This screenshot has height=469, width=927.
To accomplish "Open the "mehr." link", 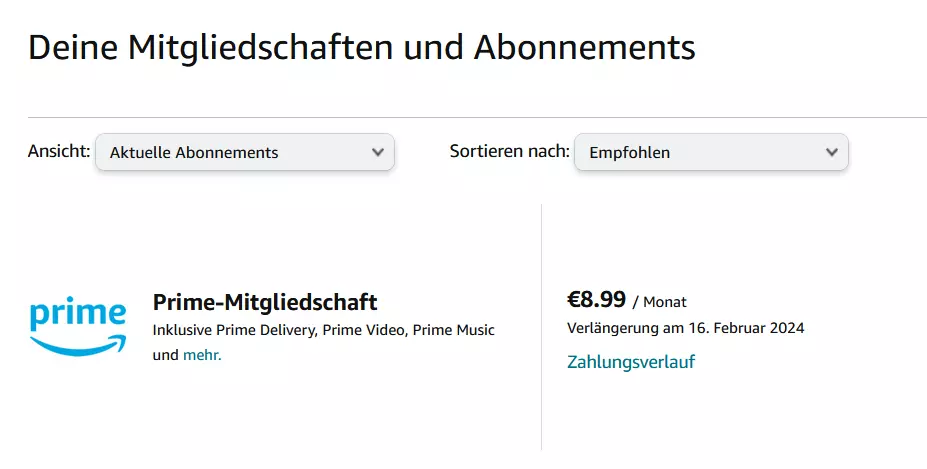I will (202, 355).
